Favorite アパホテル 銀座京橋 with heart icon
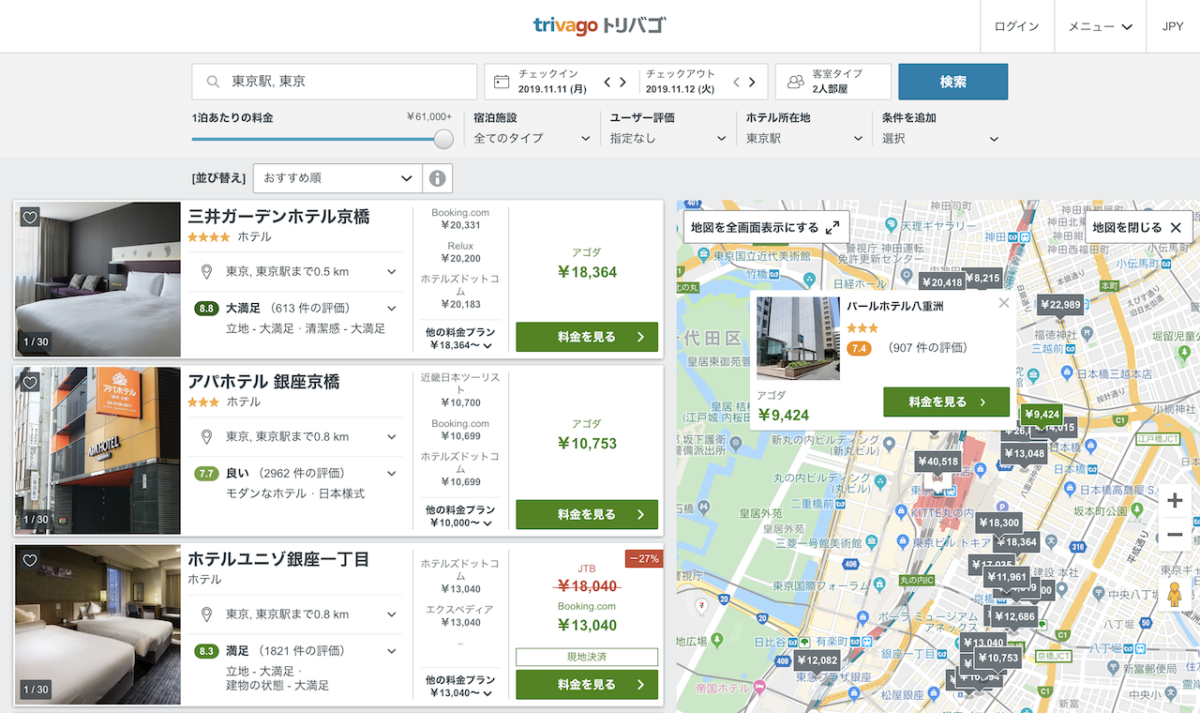The height and width of the screenshot is (713, 1200). (x=30, y=382)
